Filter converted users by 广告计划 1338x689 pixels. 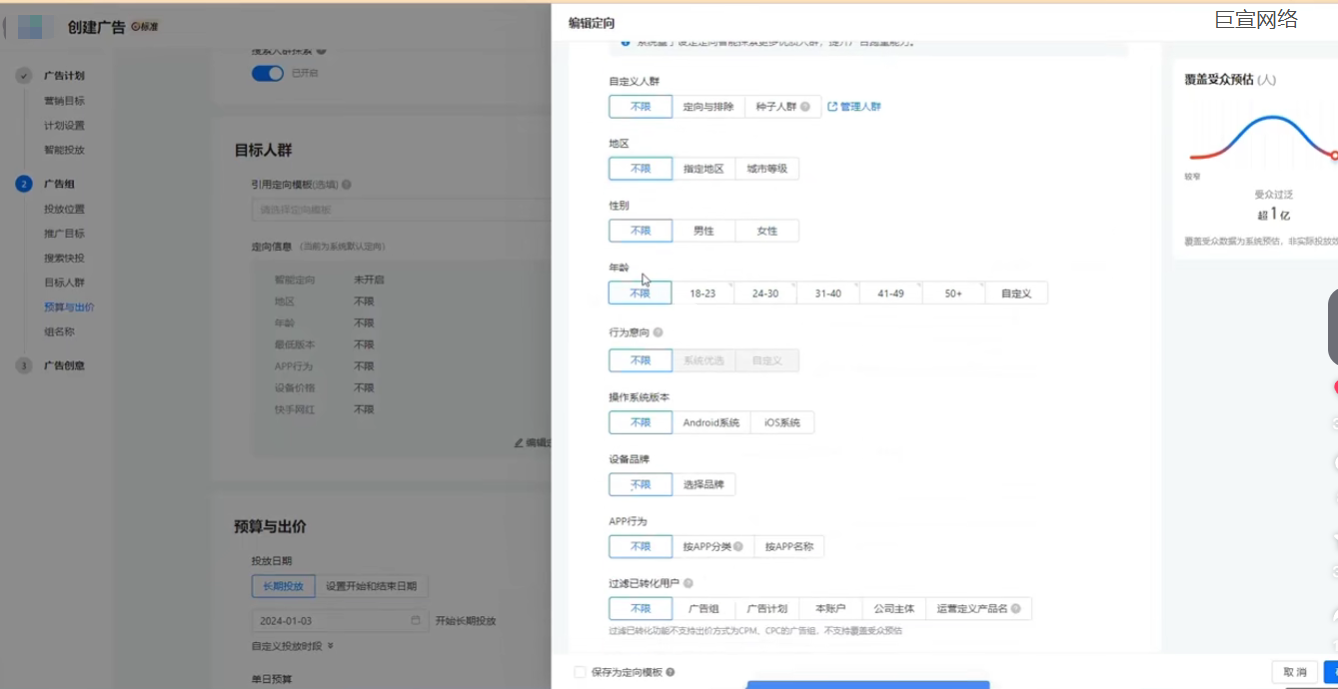pos(767,609)
